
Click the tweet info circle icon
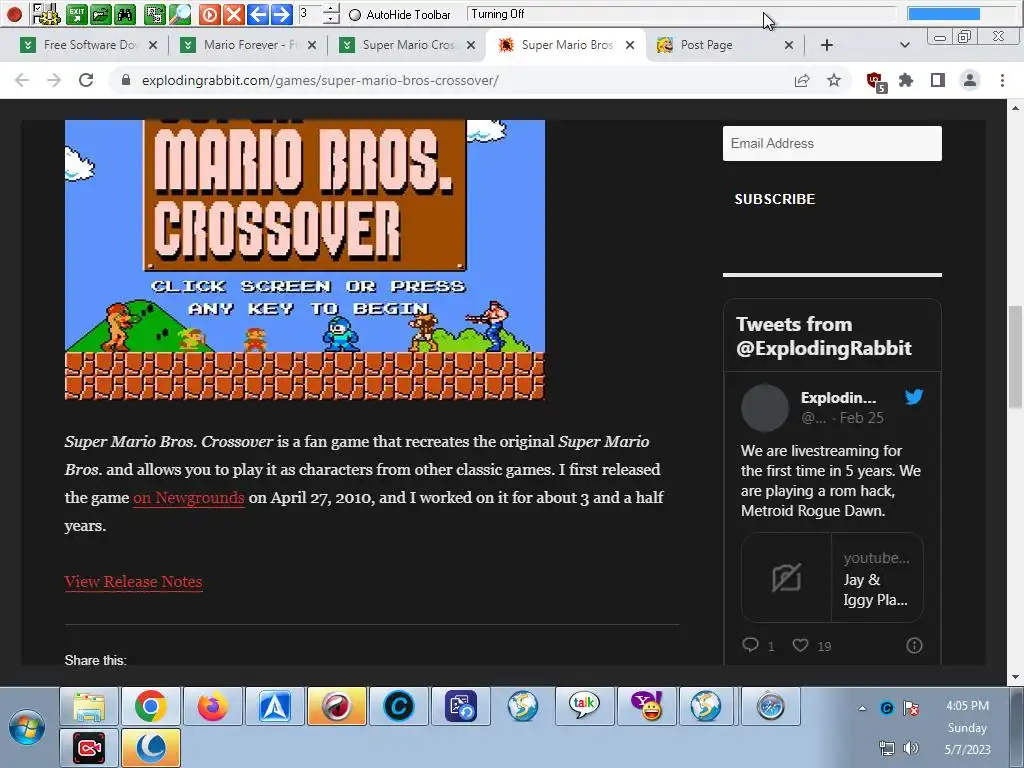coord(914,645)
